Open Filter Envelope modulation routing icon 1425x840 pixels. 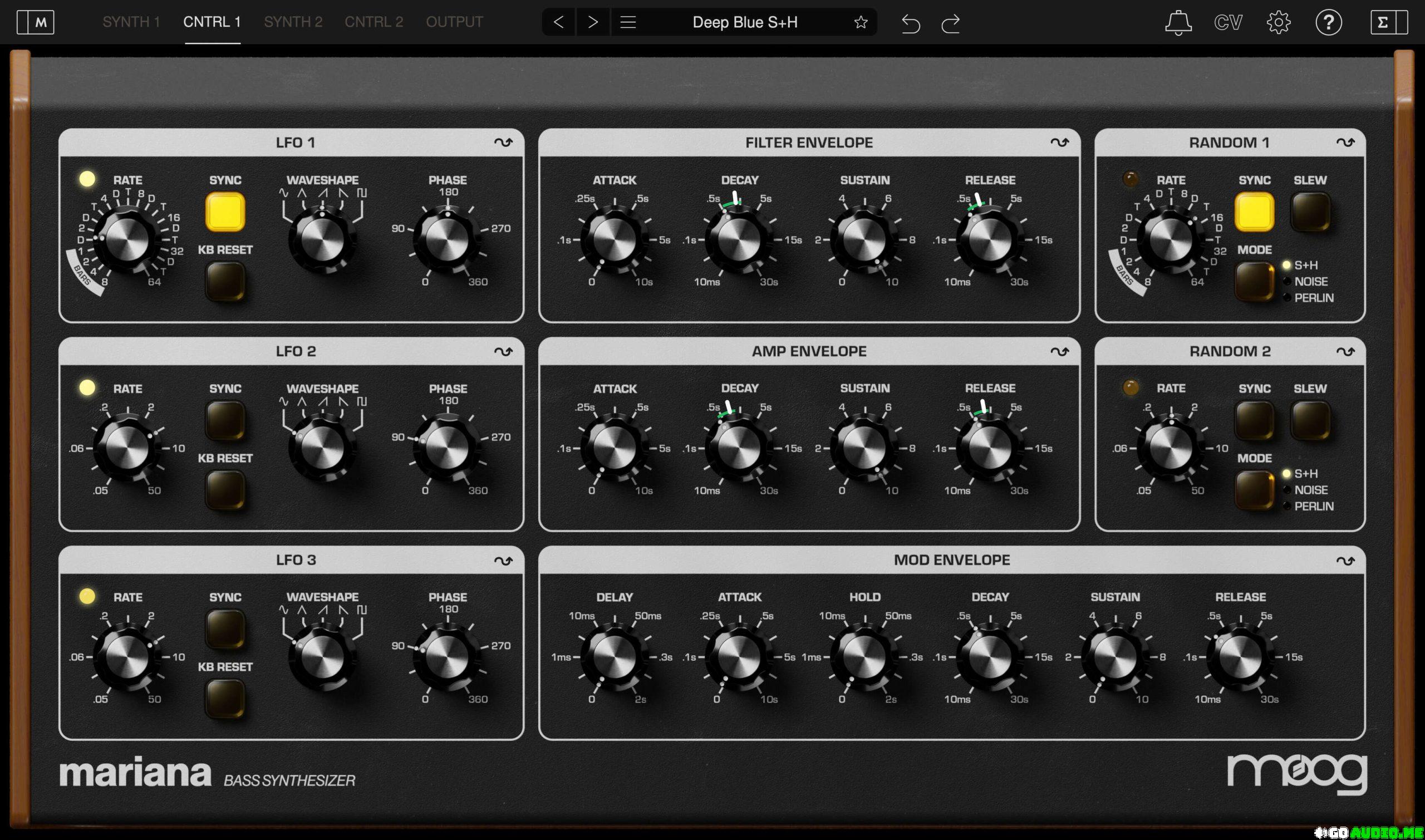click(x=1059, y=143)
